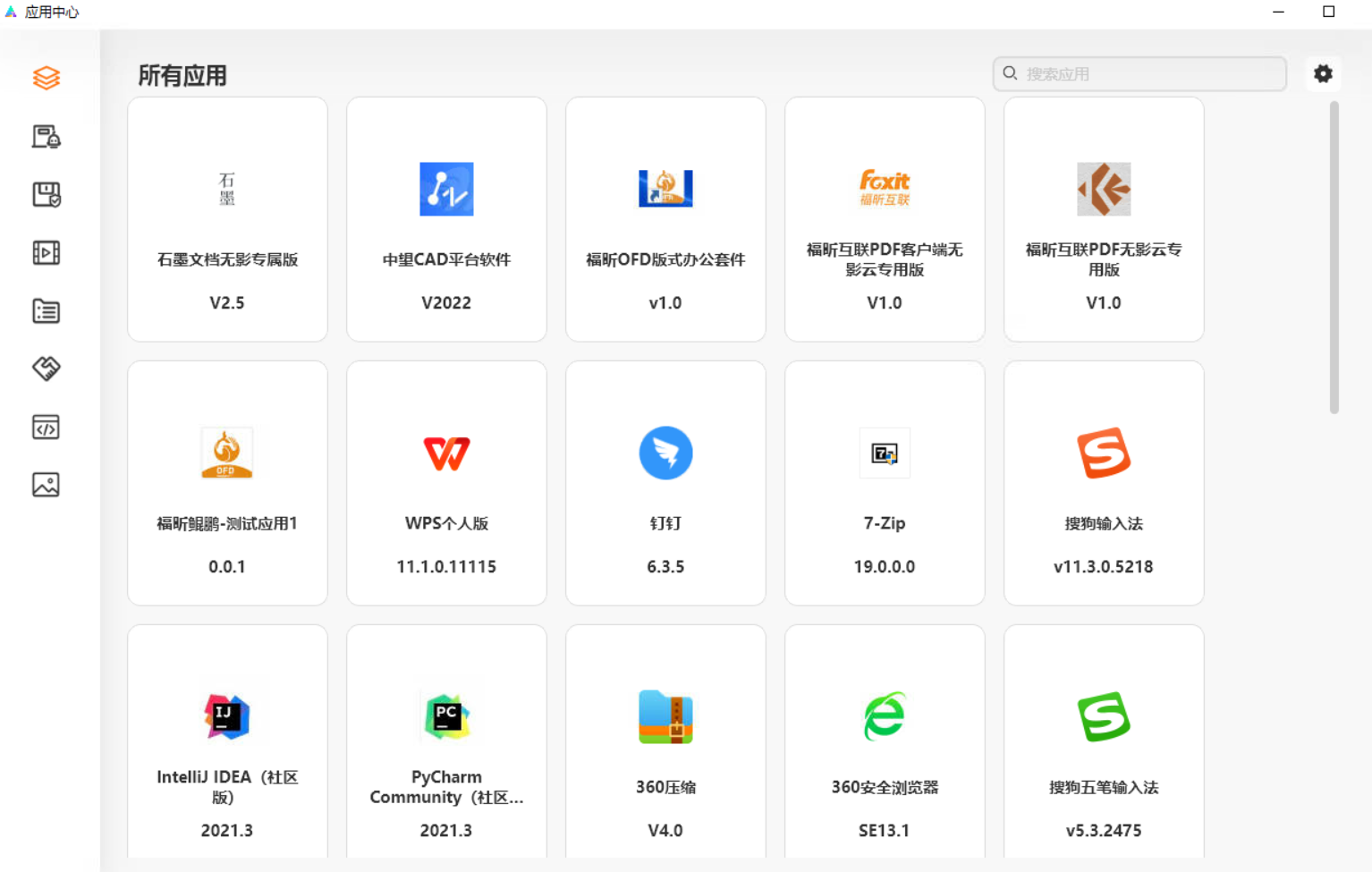Click the WPS个人版 red W icon
Screen dimensions: 1372x872
[x=446, y=453]
